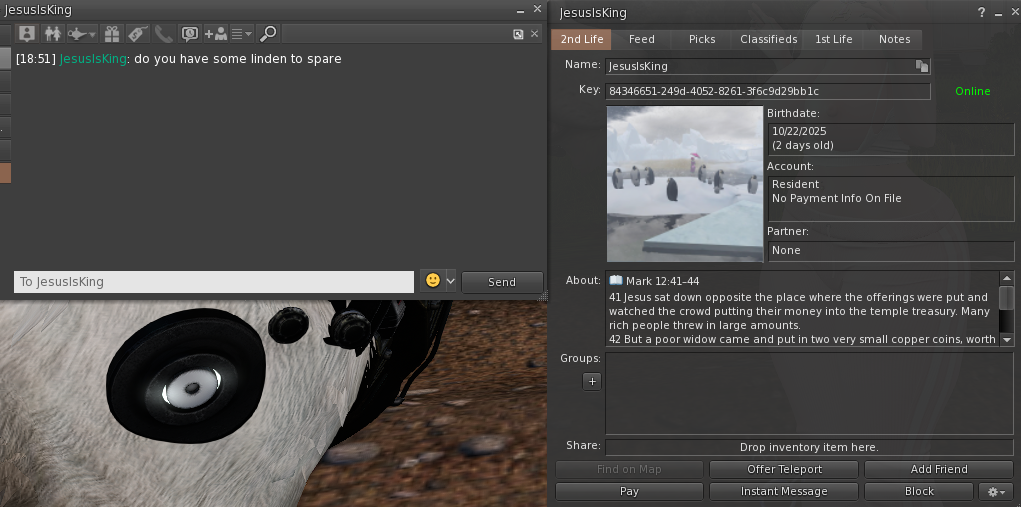Select the highlighted brown conversation list entry
This screenshot has height=507, width=1021.
(x=5, y=173)
